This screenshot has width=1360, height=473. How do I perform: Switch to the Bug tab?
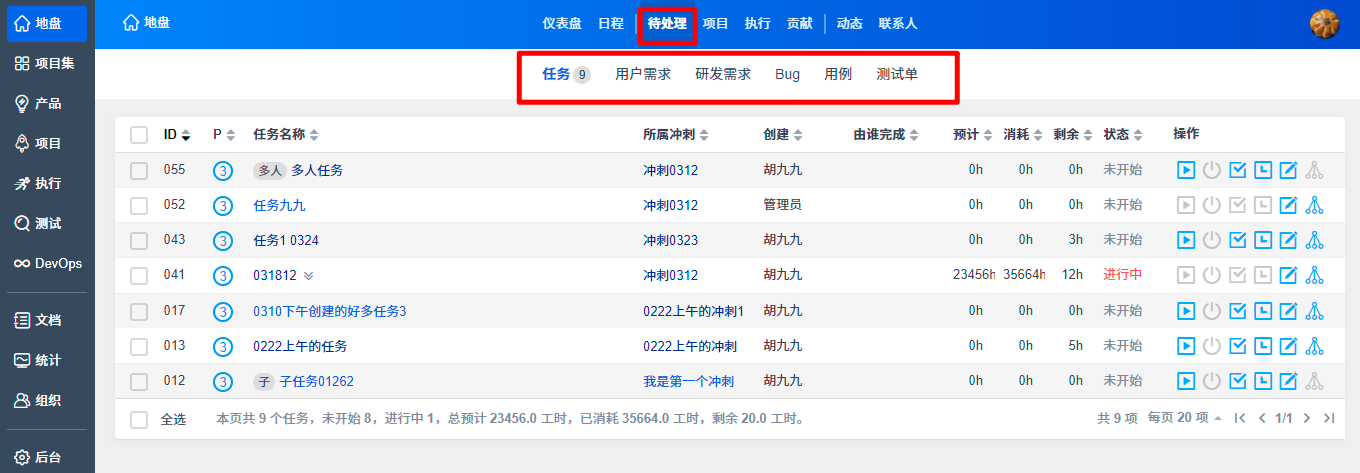pos(787,74)
